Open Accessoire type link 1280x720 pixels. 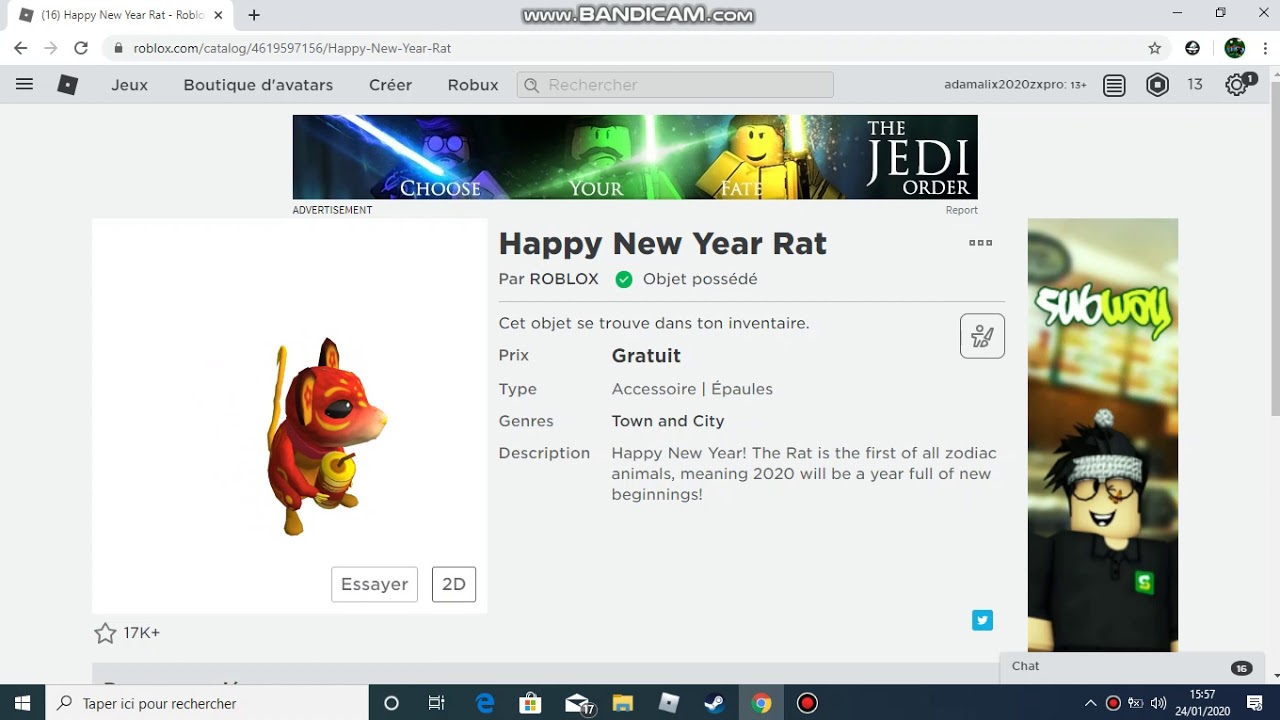pos(654,389)
